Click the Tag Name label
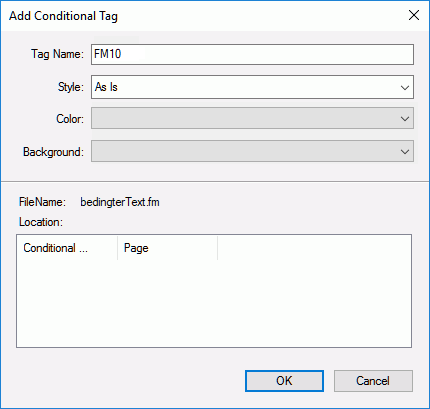430x409 pixels. [x=57, y=54]
